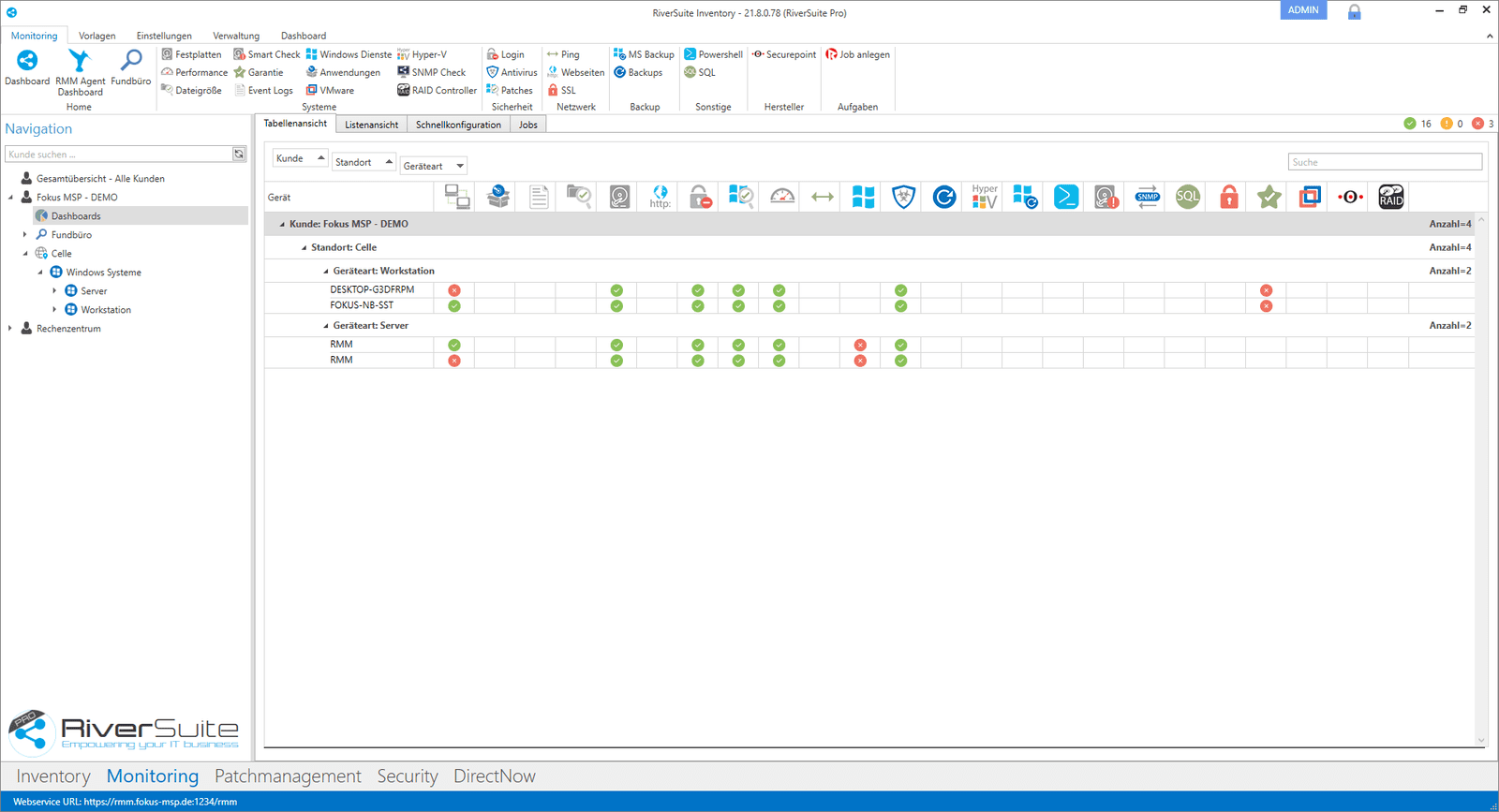This screenshot has width=1499, height=812.
Task: Click the Anwendungen box column header icon
Action: coord(497,197)
